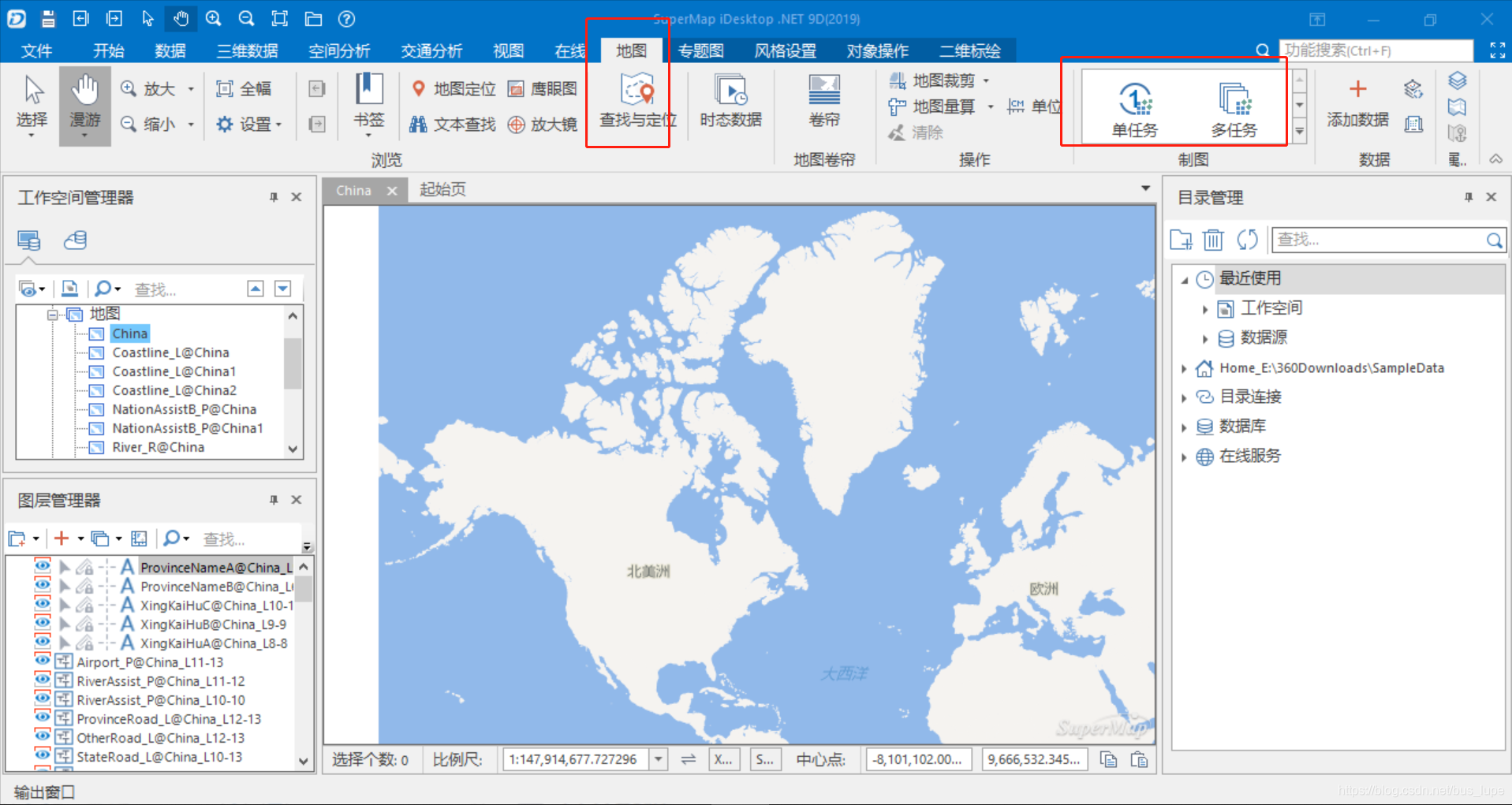Click the 清除 clear button
Screen dimensions: 1512x805
pyautogui.click(x=917, y=132)
